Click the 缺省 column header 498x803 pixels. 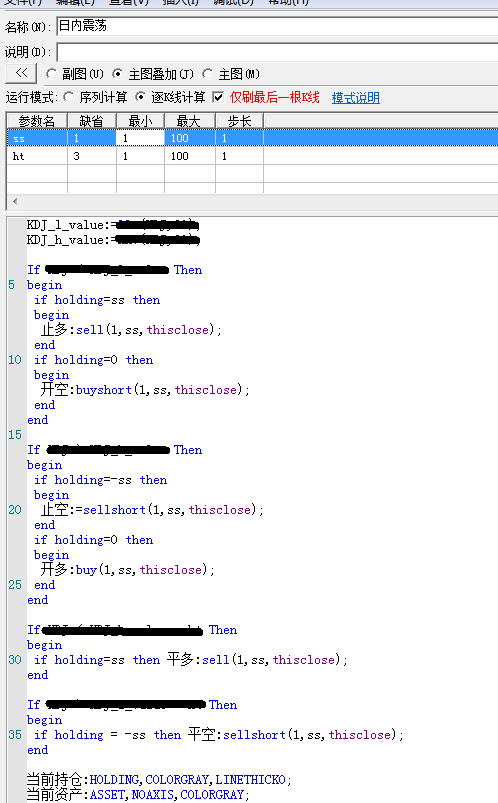(92, 121)
